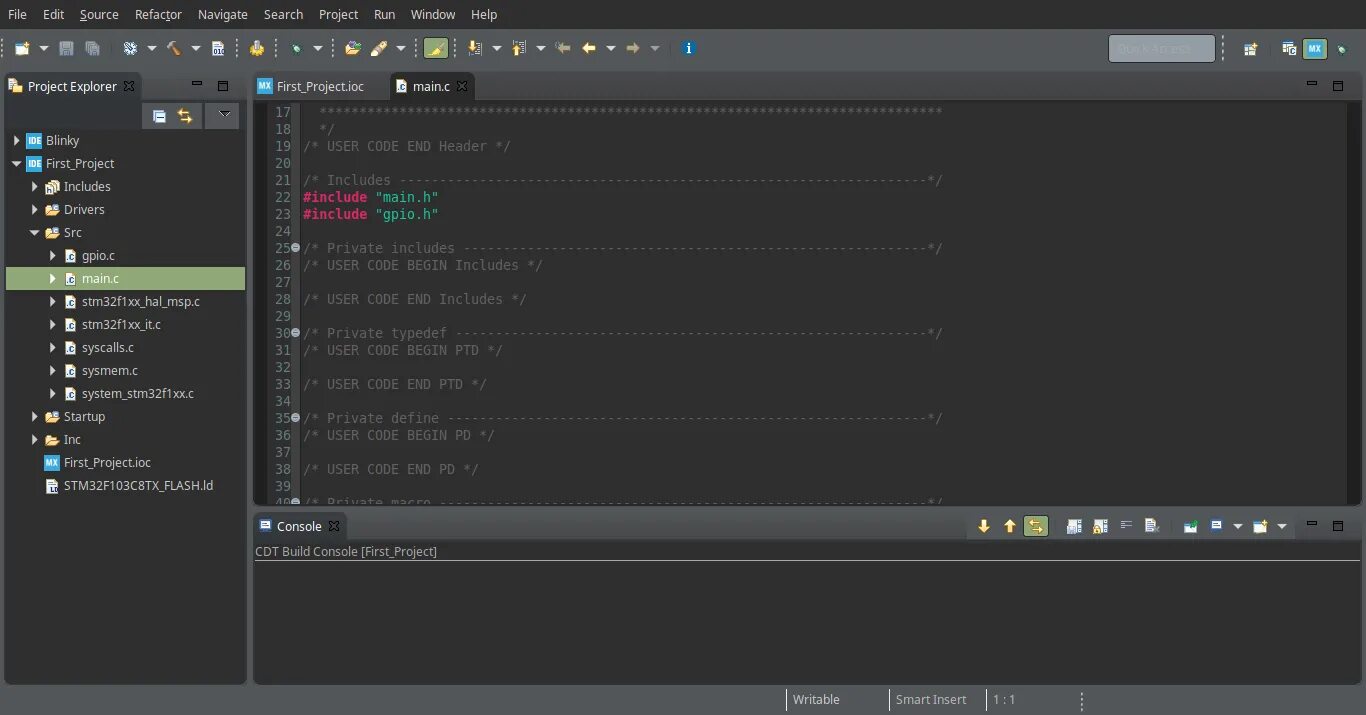The height and width of the screenshot is (715, 1366).
Task: Switch to the C/C++ perspective icon
Action: 1289,48
